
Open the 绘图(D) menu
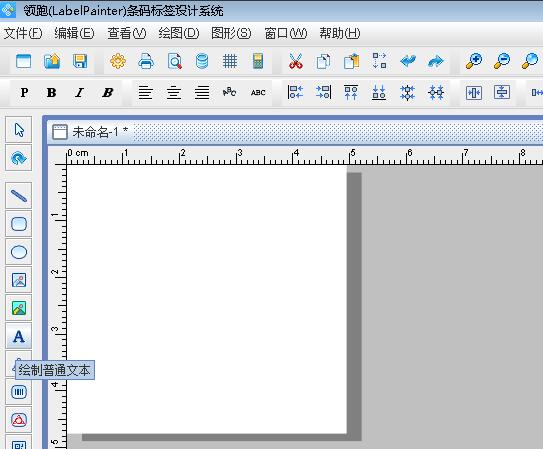point(179,34)
